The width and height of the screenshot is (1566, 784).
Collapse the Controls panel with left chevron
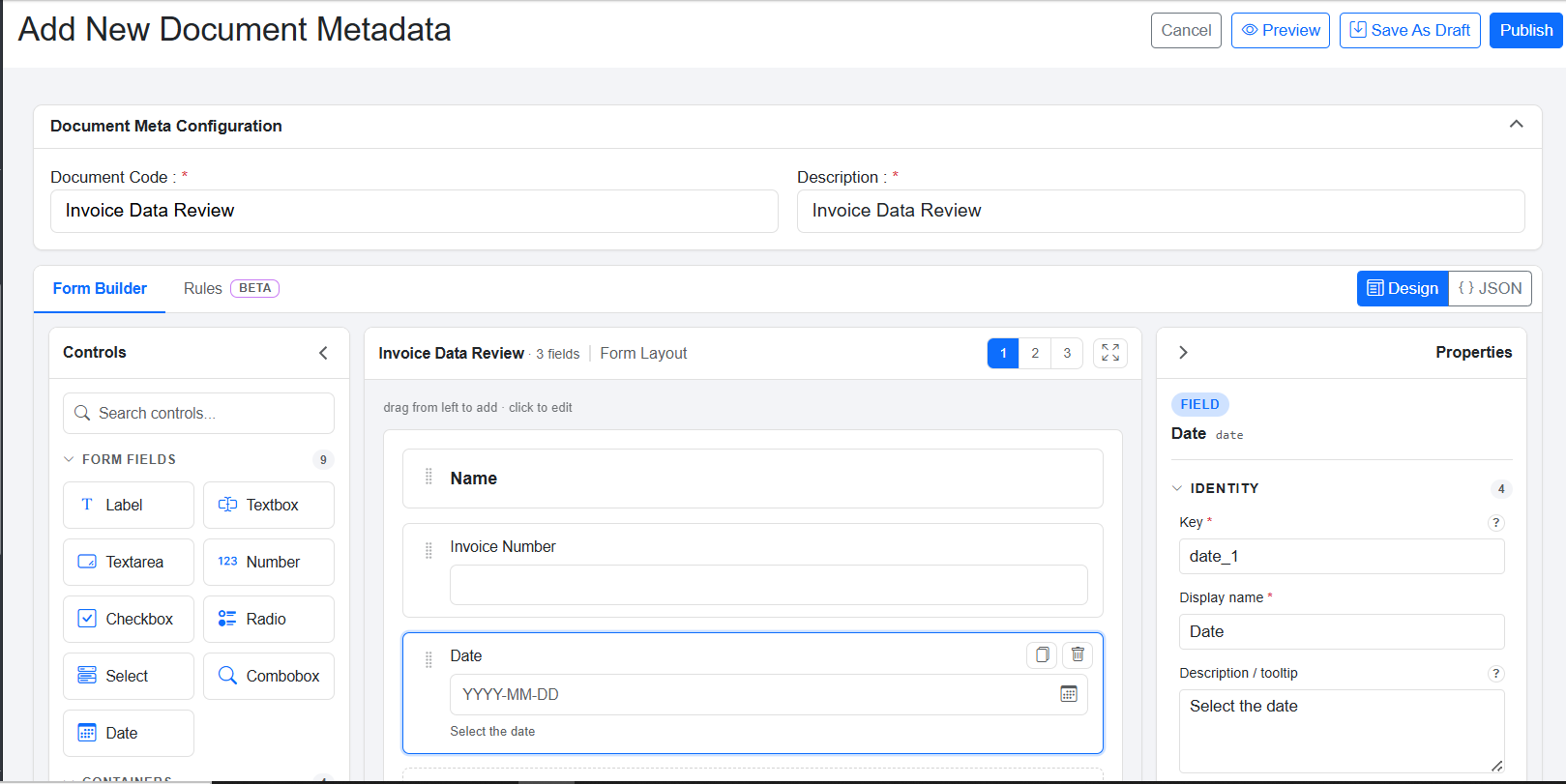pyautogui.click(x=323, y=353)
